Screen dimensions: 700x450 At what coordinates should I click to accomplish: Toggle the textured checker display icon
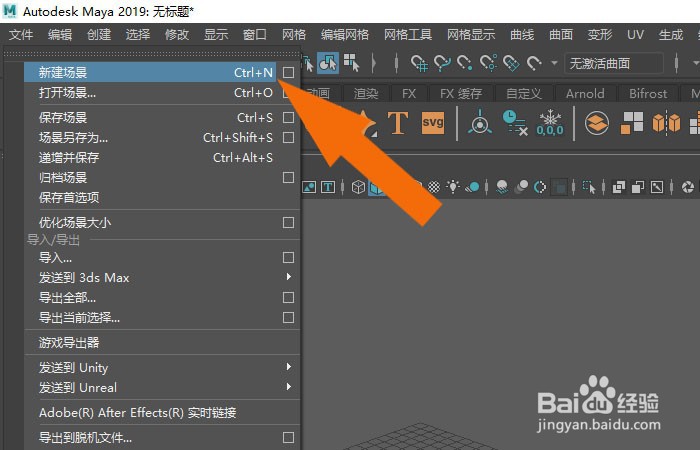pyautogui.click(x=434, y=187)
